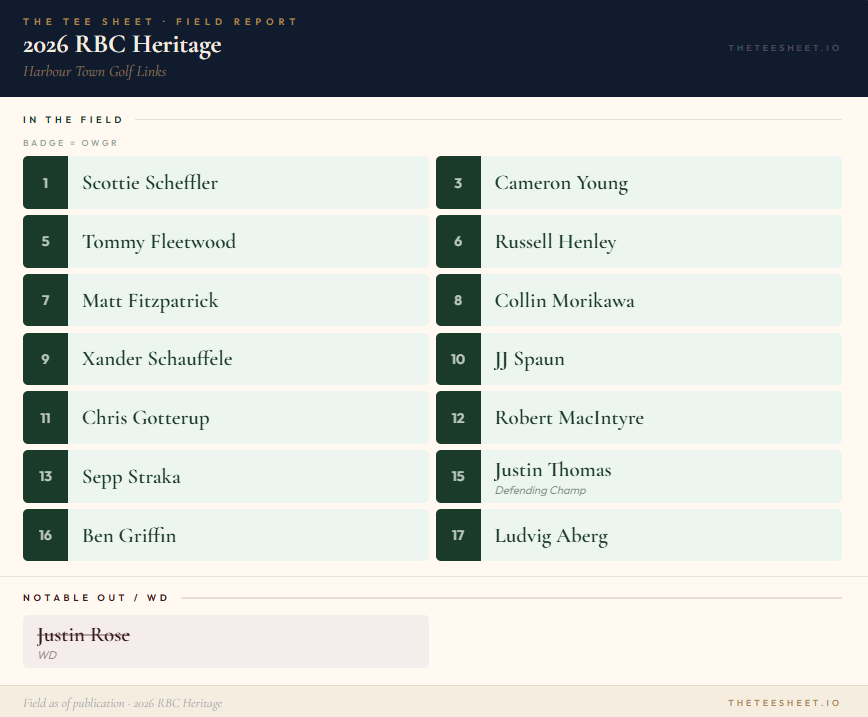Select Collin Morikawa in the field

[565, 301]
